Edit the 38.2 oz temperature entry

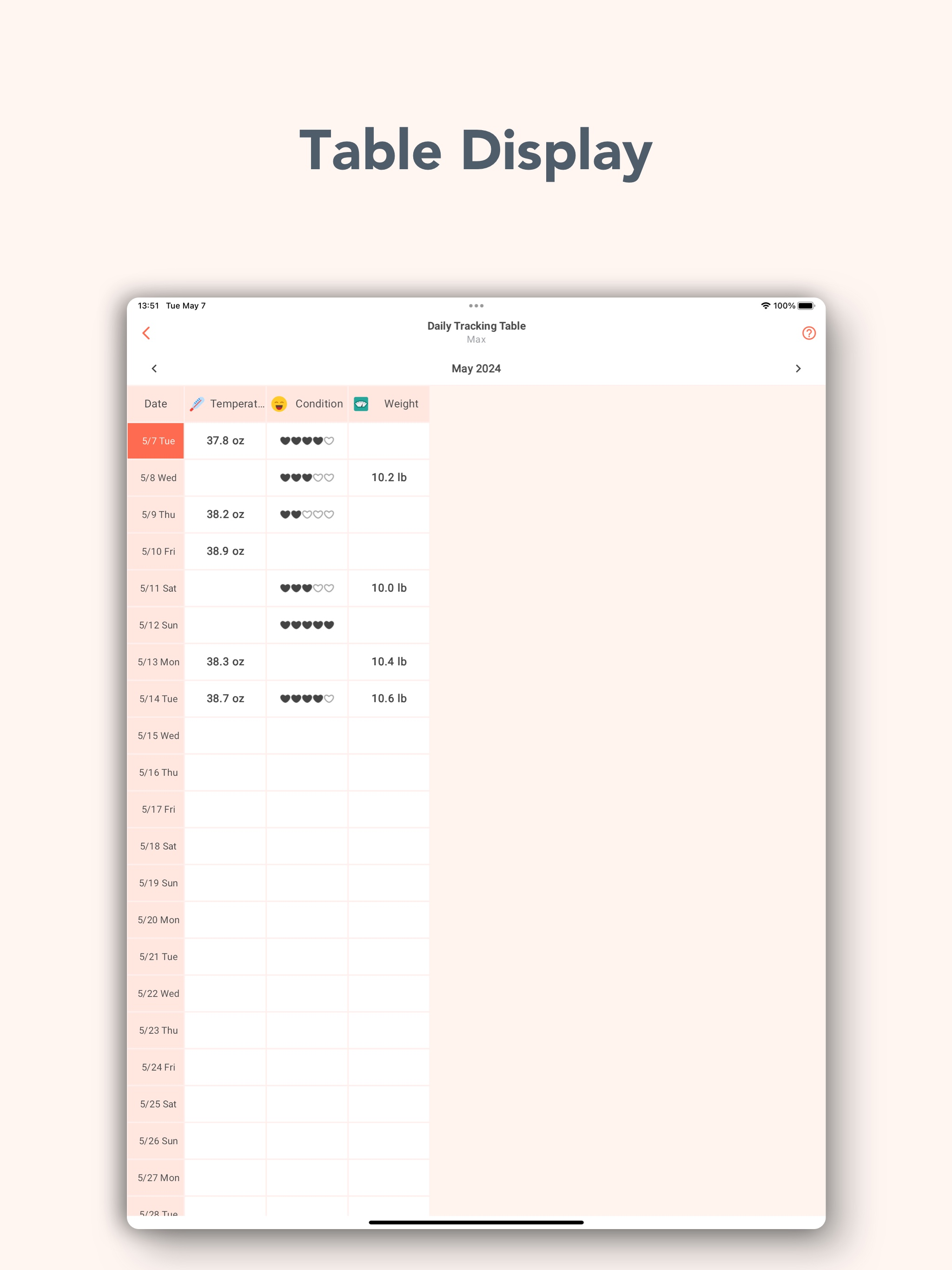click(225, 515)
